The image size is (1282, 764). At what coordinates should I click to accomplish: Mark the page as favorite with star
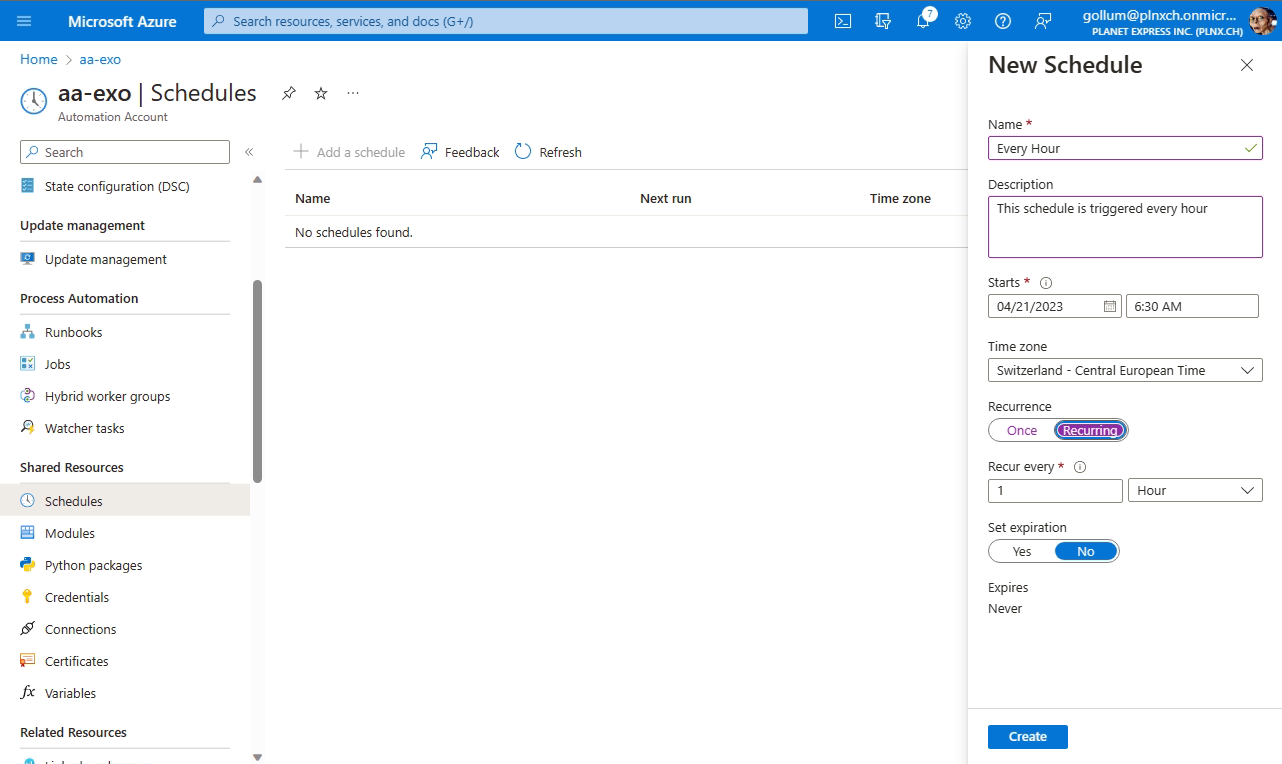pyautogui.click(x=321, y=93)
